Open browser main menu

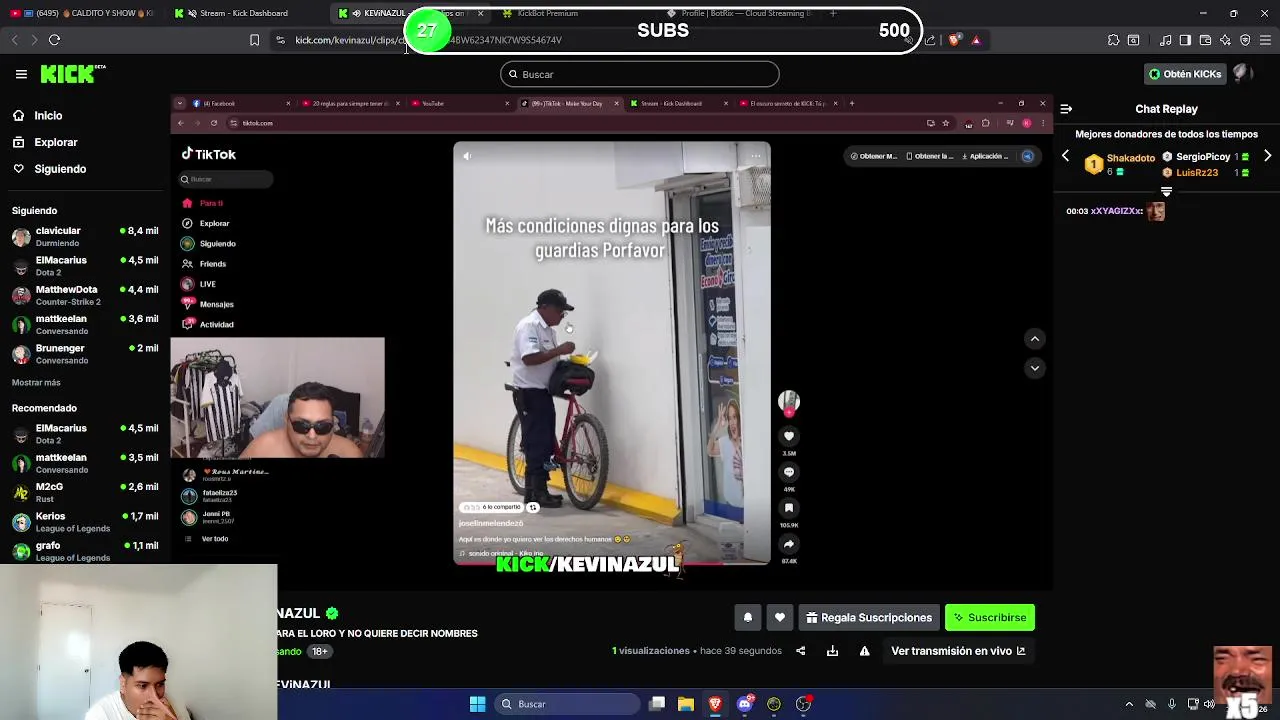(1266, 40)
